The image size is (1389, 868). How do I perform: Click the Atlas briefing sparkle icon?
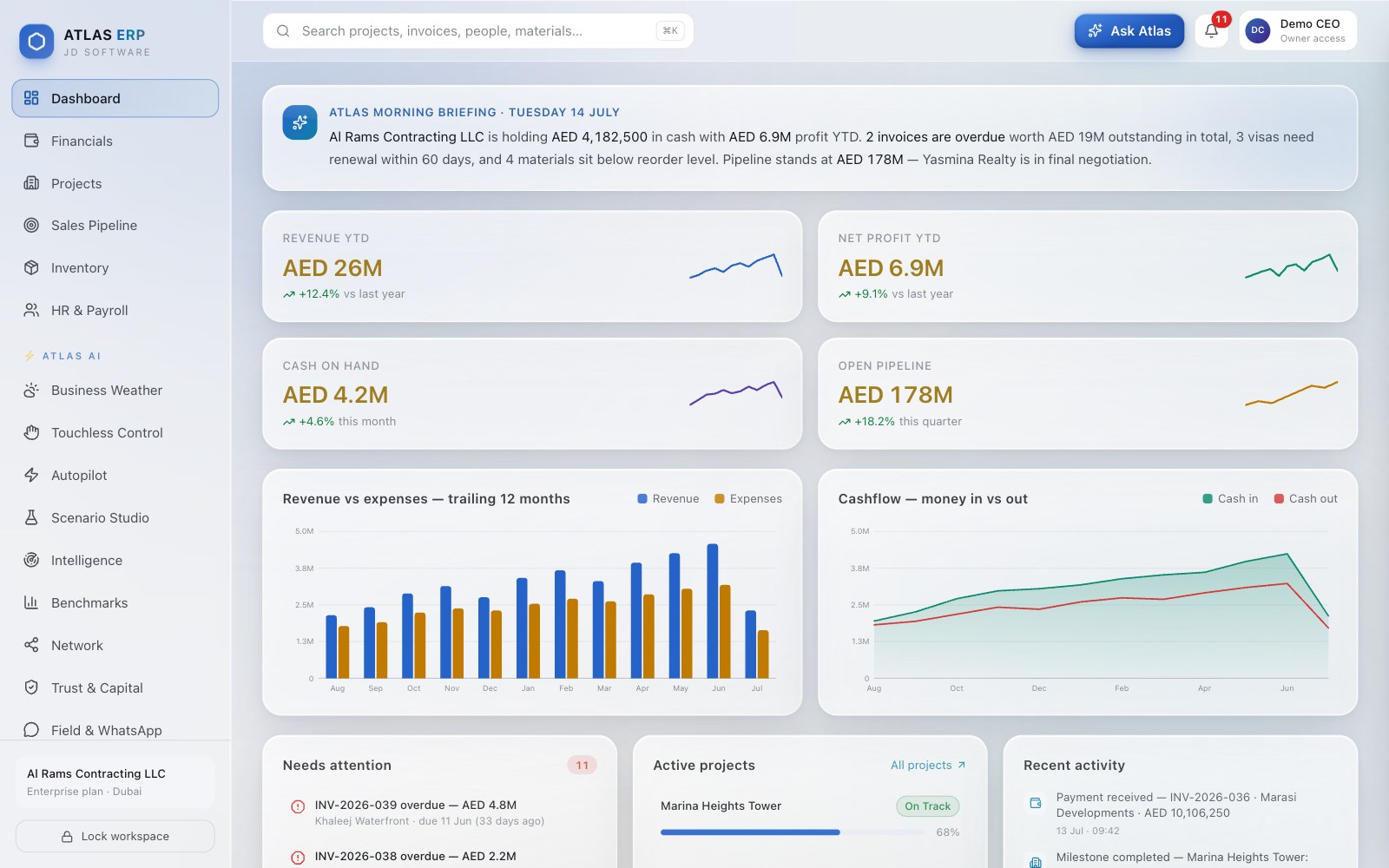[300, 122]
